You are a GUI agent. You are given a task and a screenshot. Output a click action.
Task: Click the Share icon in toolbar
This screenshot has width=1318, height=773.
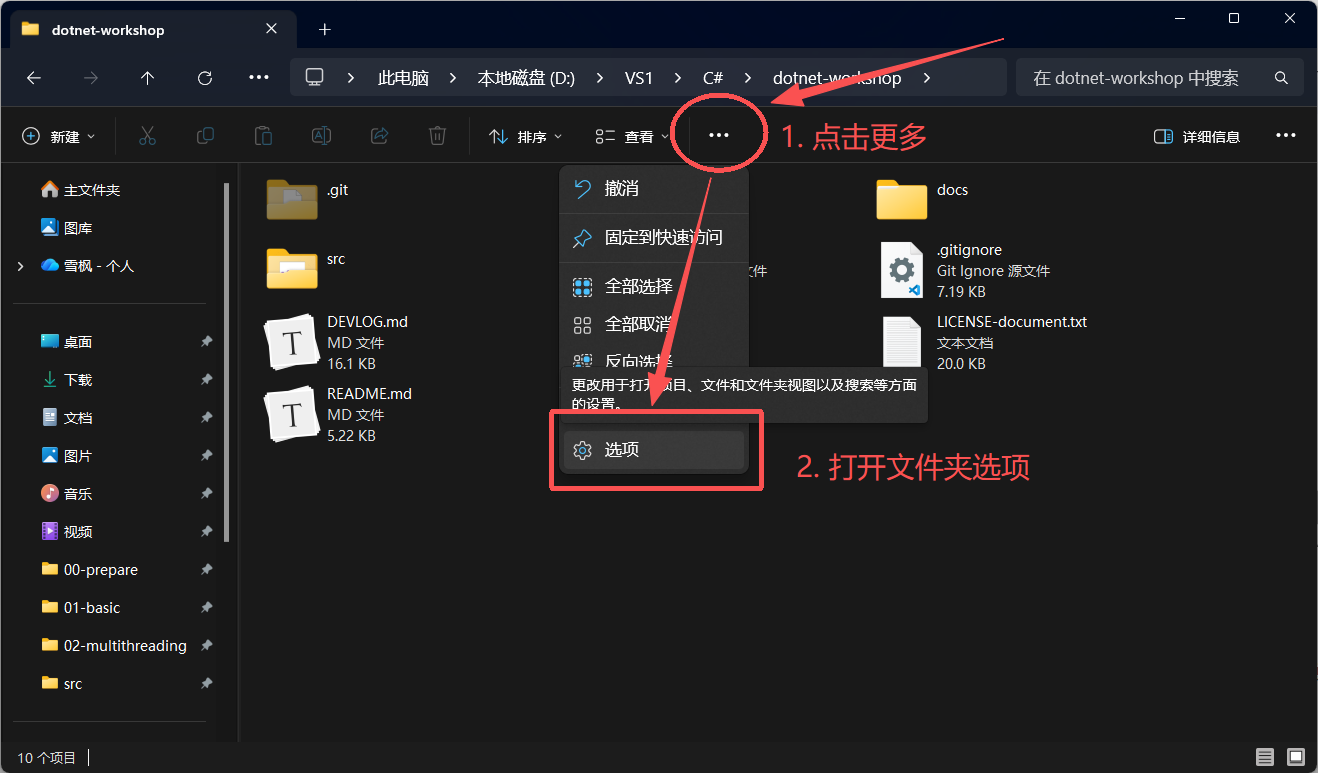[379, 136]
